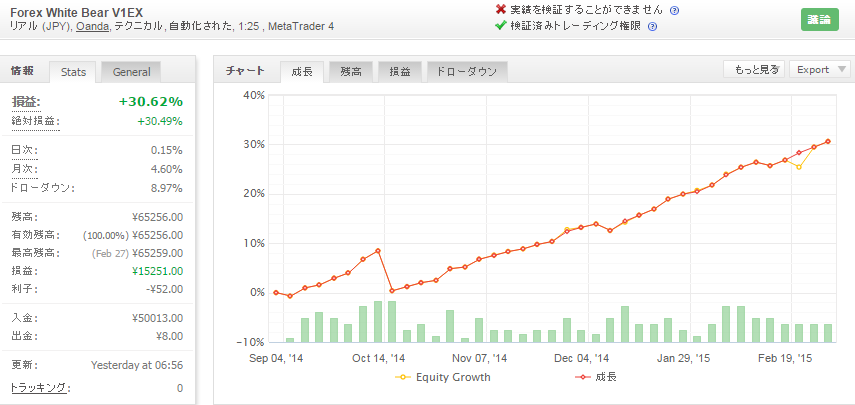Toggle Equity Growth series in chart legend

click(x=442, y=377)
